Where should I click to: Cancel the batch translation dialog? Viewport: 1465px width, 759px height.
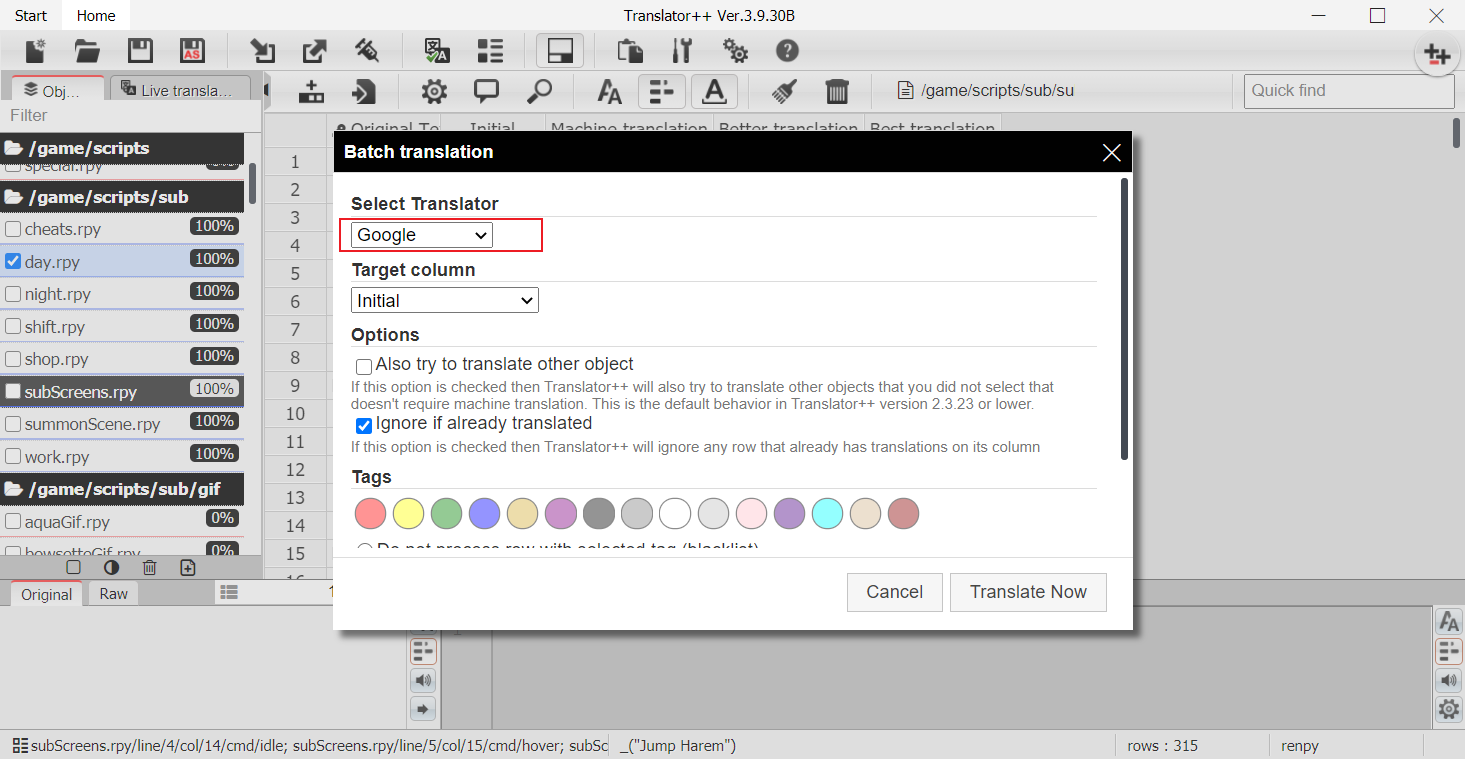coord(894,592)
